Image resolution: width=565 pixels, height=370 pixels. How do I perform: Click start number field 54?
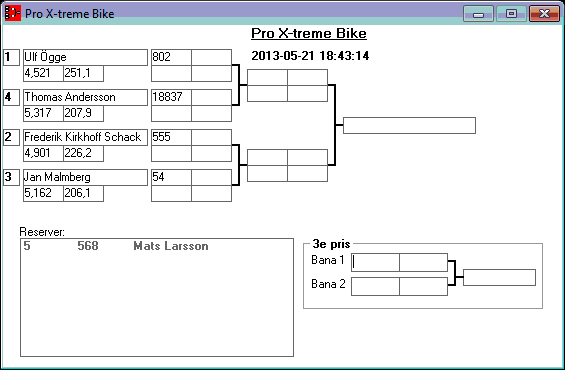(x=171, y=177)
